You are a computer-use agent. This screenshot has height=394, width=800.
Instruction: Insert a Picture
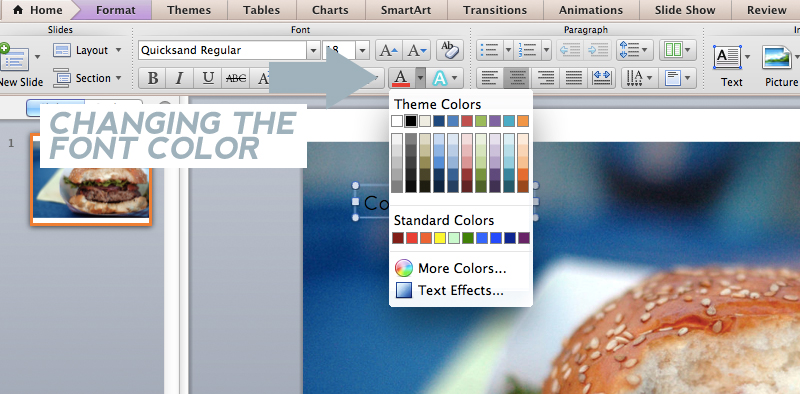pos(781,65)
